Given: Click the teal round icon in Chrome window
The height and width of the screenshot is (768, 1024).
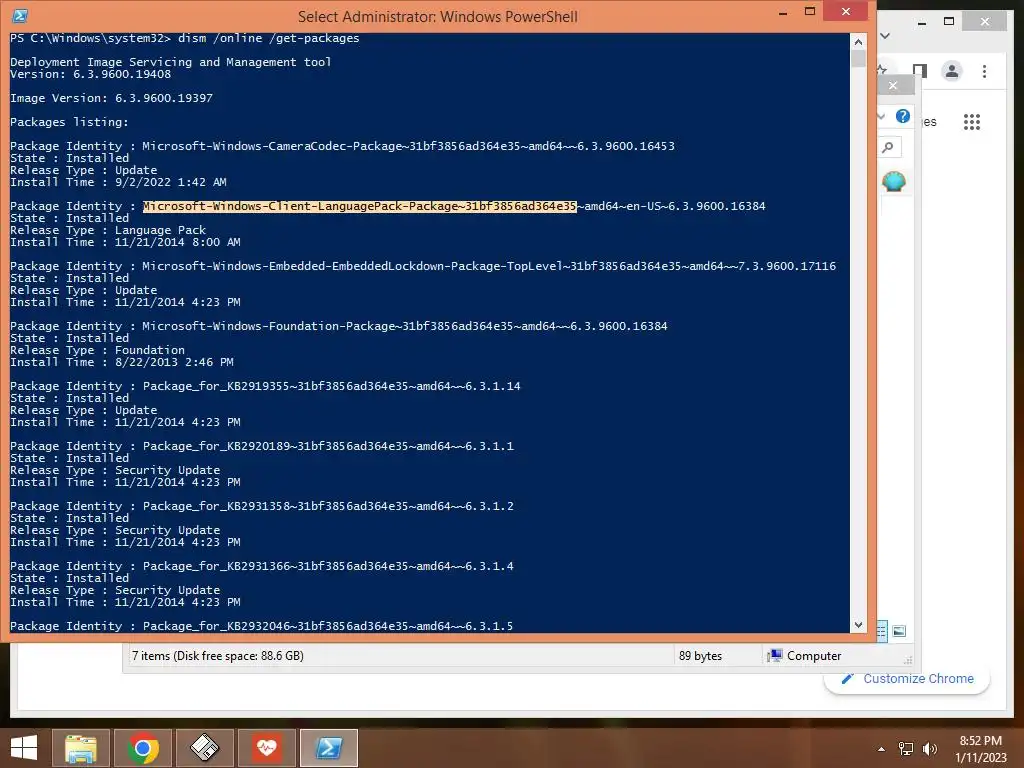Looking at the screenshot, I should point(893,181).
